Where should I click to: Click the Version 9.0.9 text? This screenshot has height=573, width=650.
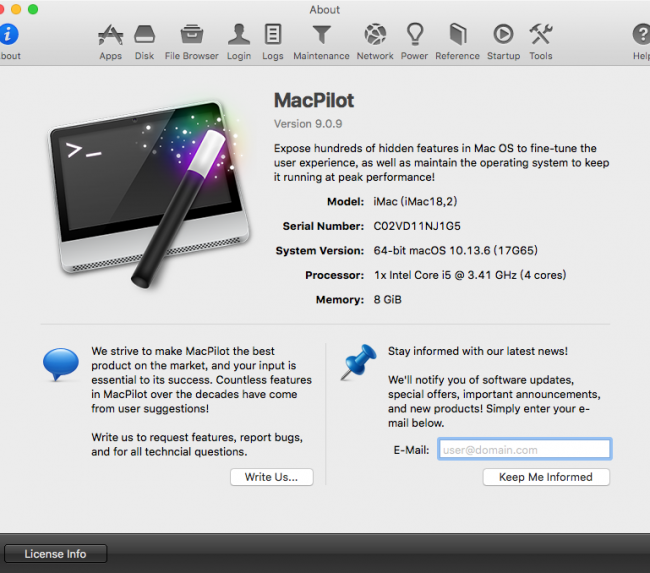coord(308,124)
